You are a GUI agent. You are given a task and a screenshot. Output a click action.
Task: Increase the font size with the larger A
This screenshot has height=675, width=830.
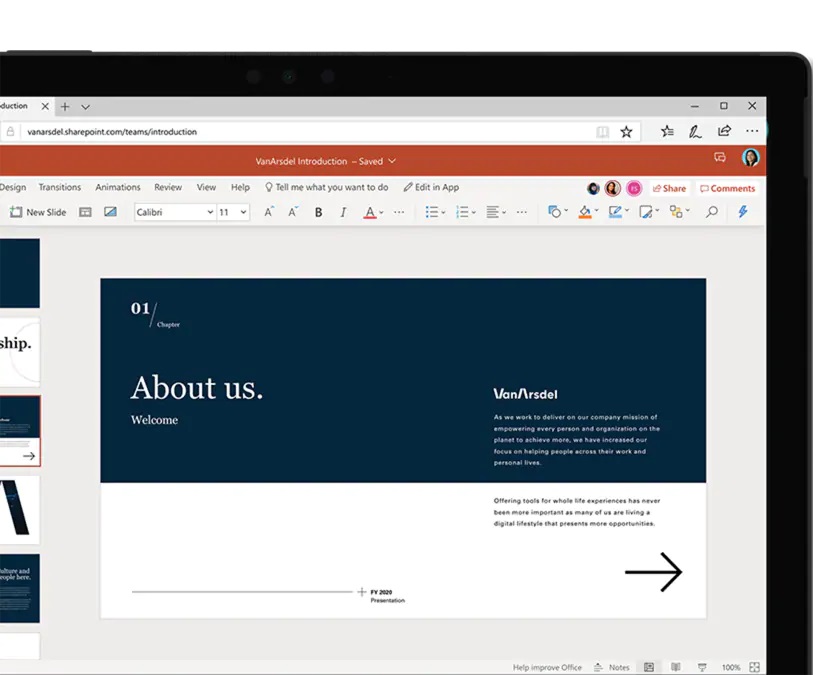pyautogui.click(x=269, y=212)
